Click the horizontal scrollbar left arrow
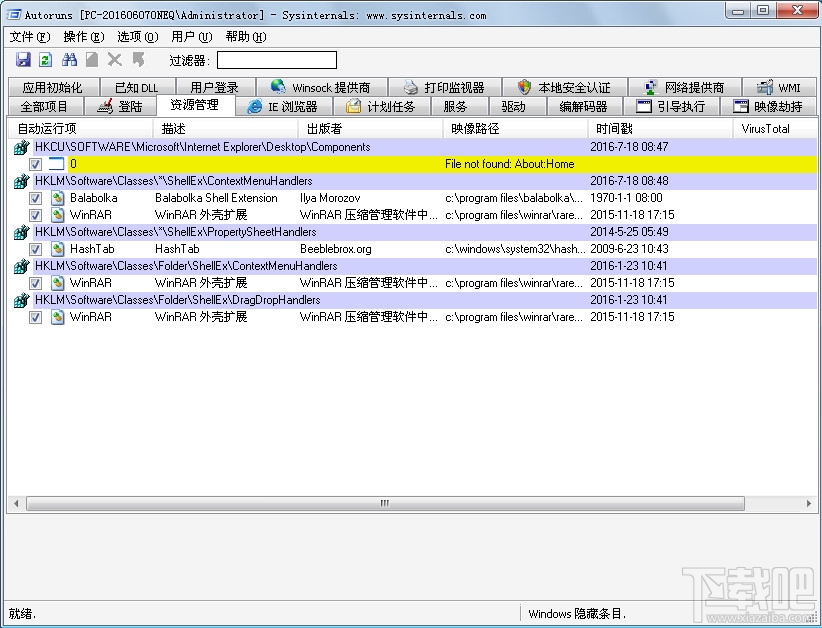Viewport: 822px width, 628px height. coord(16,503)
